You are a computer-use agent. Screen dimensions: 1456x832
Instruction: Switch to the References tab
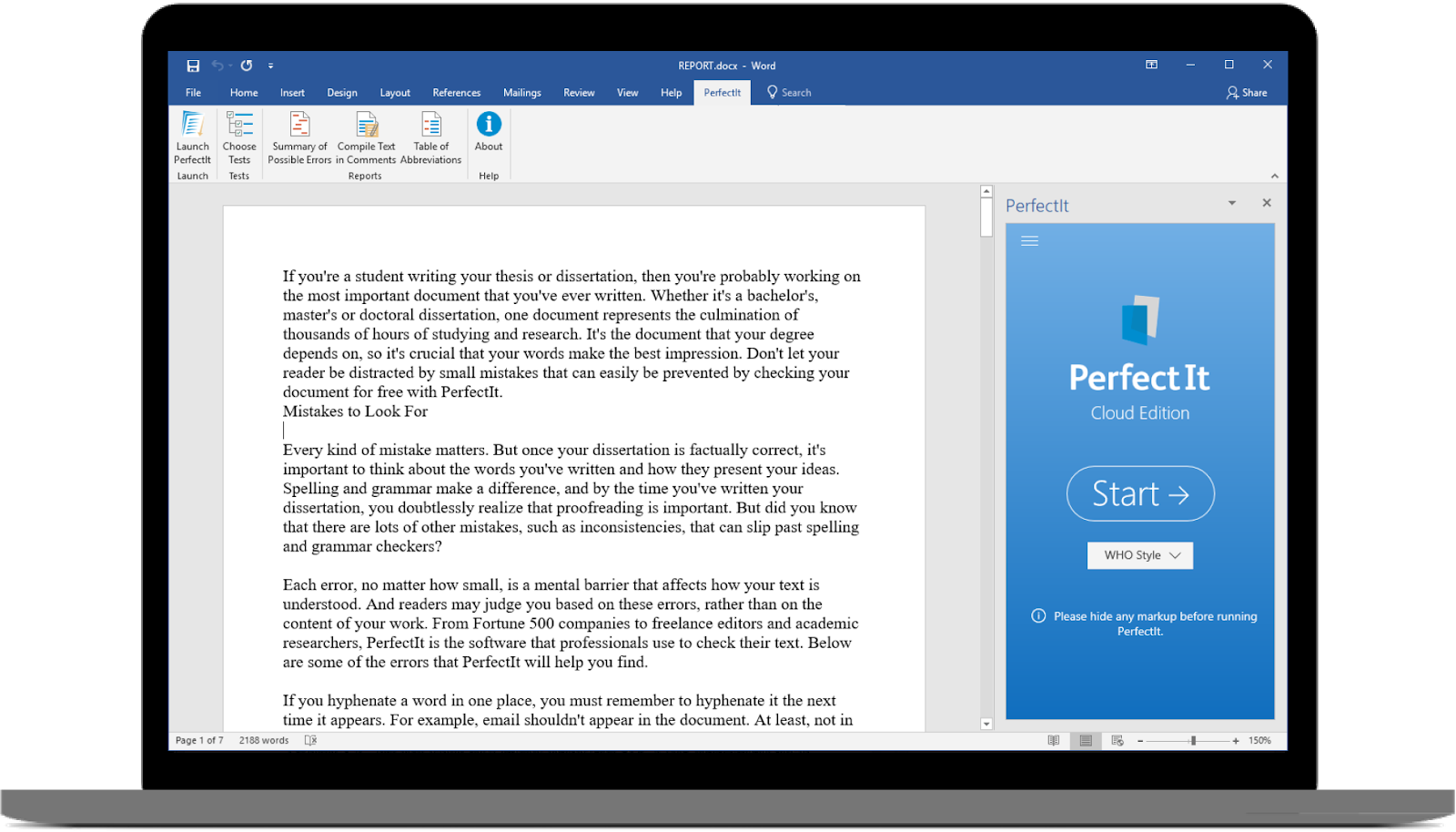pos(457,93)
